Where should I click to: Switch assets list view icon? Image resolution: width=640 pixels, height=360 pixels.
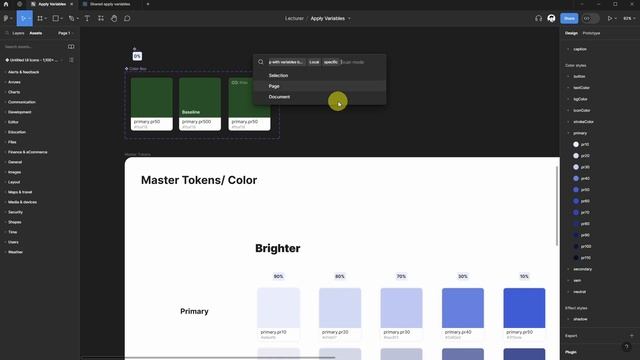point(71,60)
